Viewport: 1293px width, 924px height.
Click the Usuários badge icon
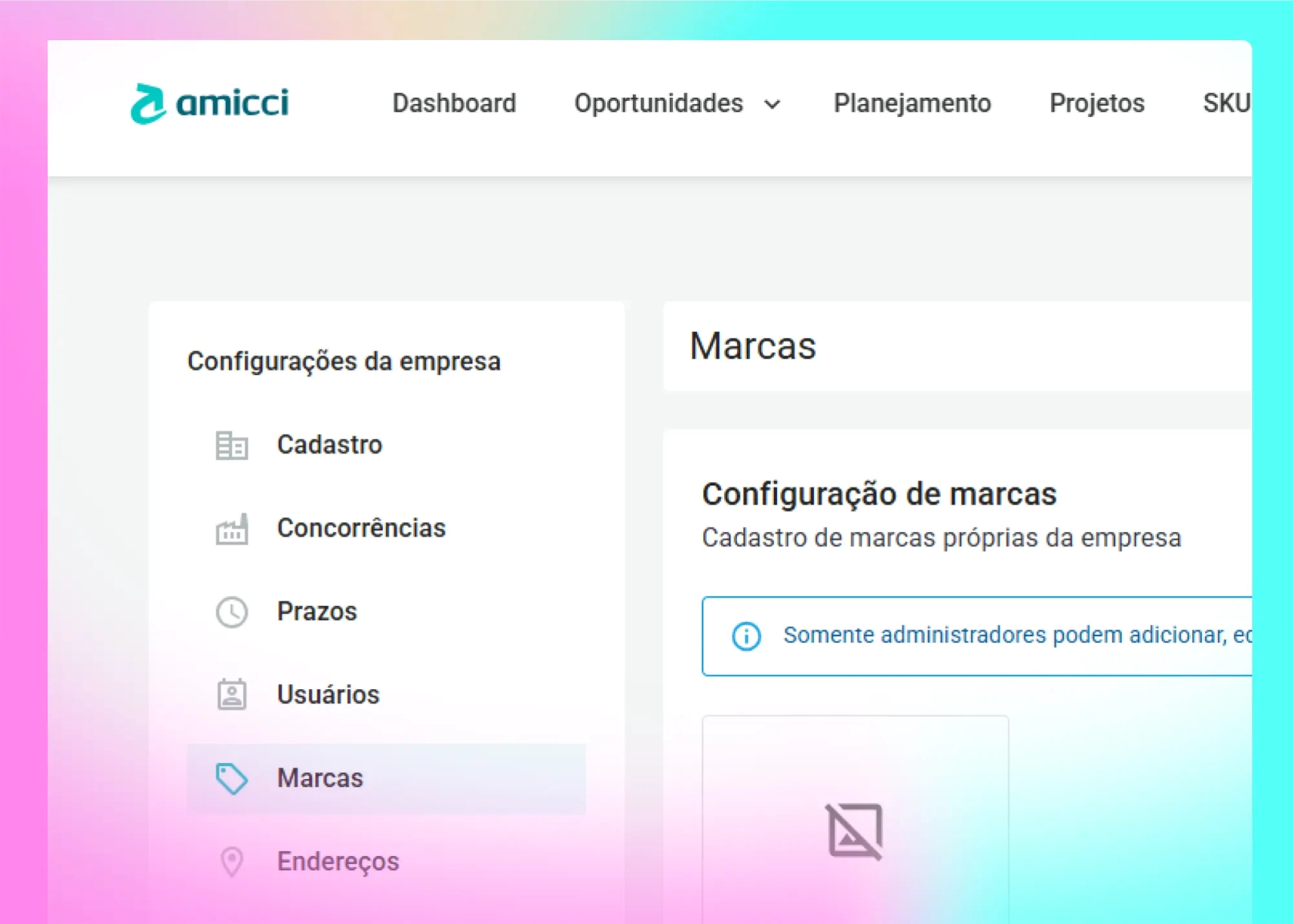232,695
